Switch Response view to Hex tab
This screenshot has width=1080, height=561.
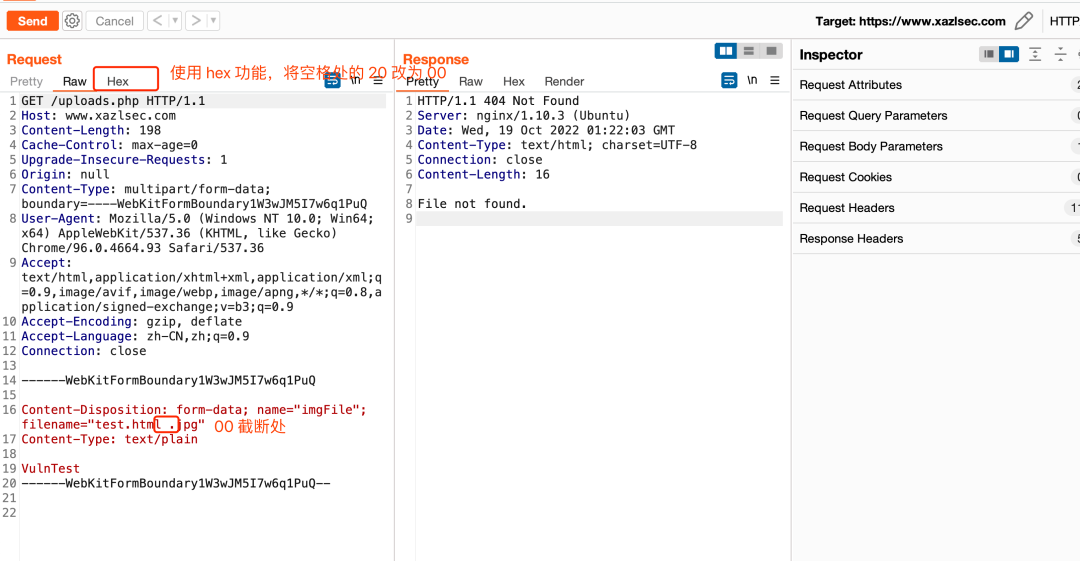click(x=514, y=81)
